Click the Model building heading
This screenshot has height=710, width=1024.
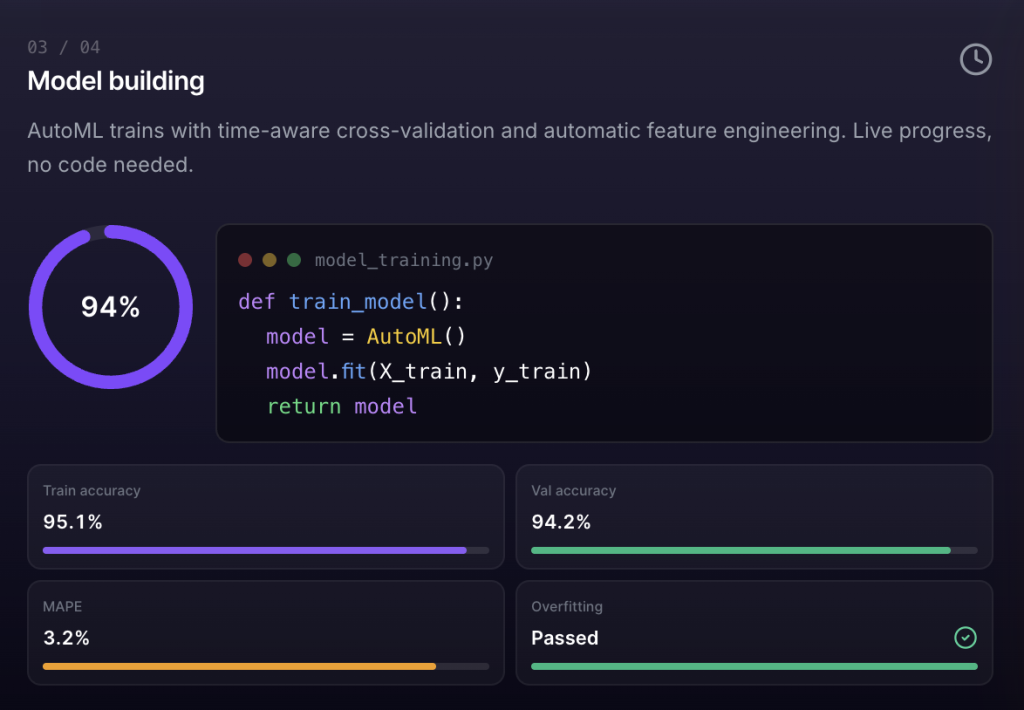pyautogui.click(x=116, y=81)
